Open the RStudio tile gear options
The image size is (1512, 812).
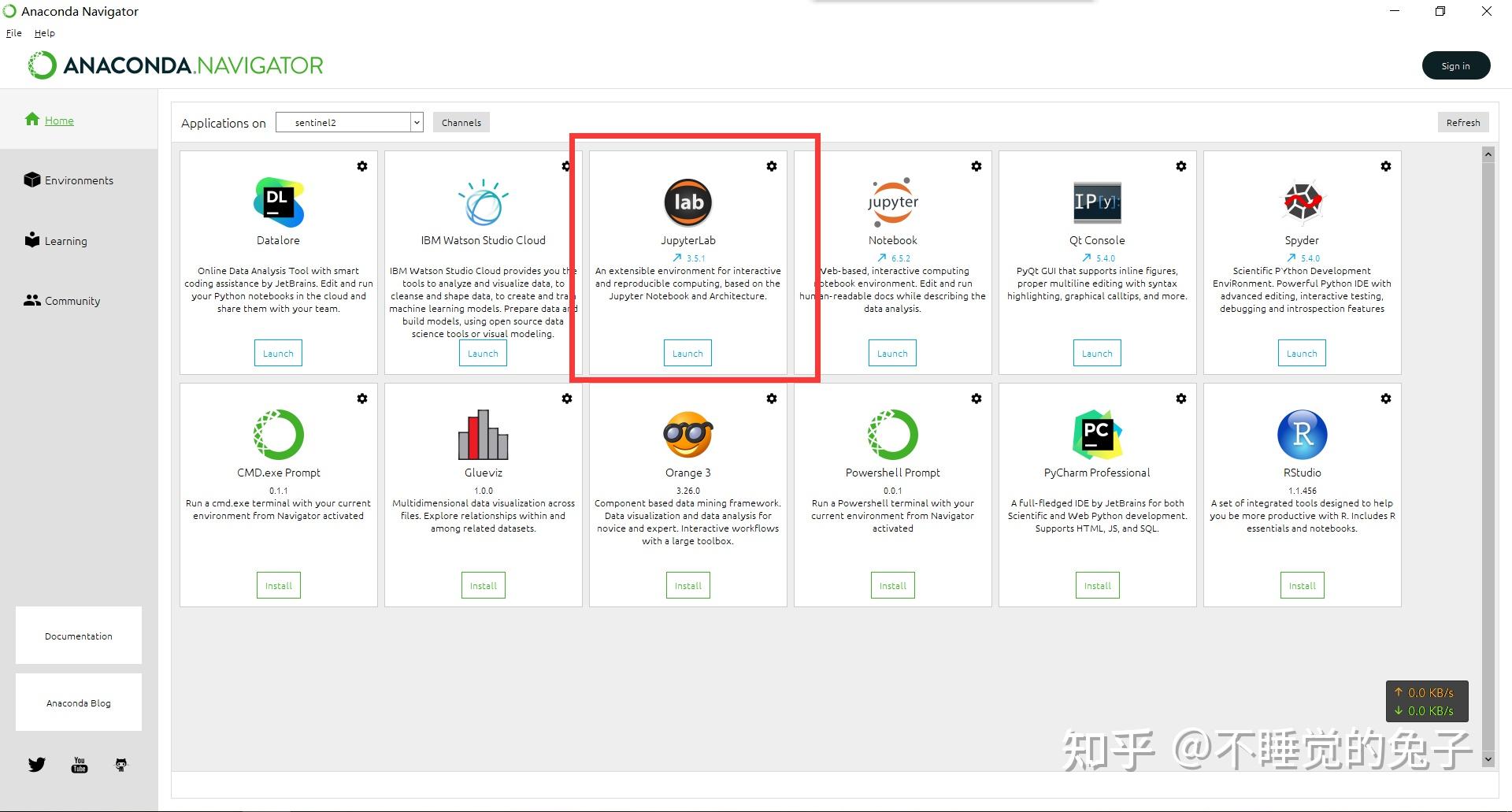tap(1386, 399)
